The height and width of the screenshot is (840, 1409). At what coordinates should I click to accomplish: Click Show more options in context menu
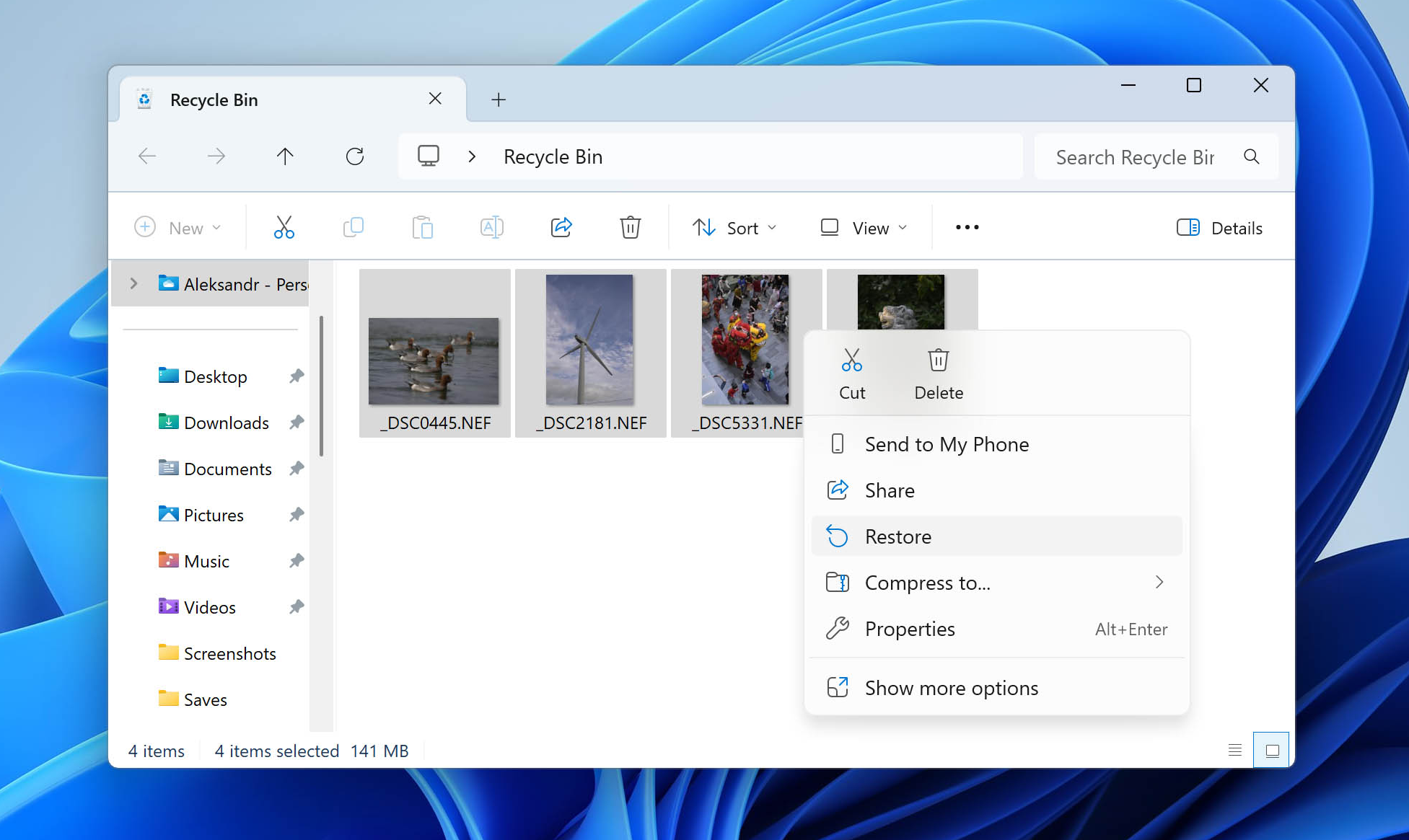point(952,687)
